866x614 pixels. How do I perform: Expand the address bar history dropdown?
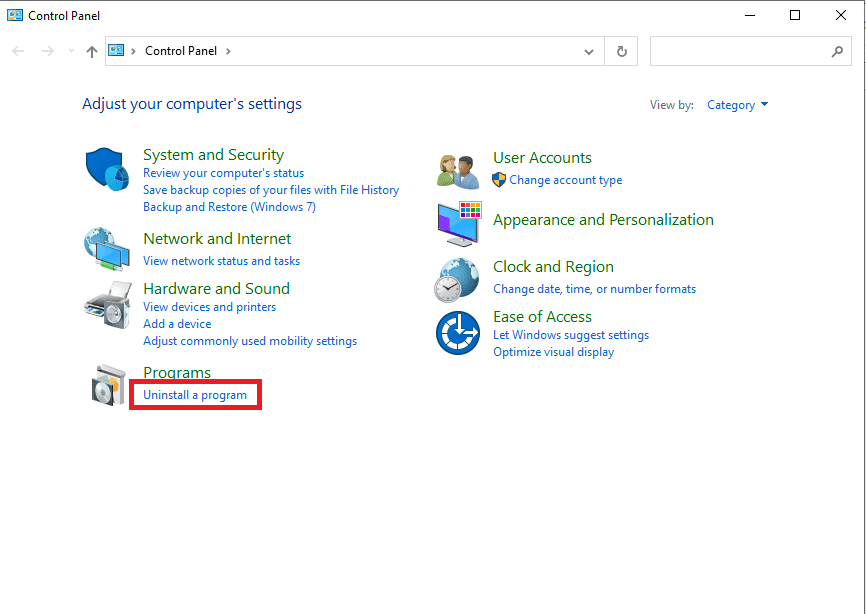coord(589,51)
